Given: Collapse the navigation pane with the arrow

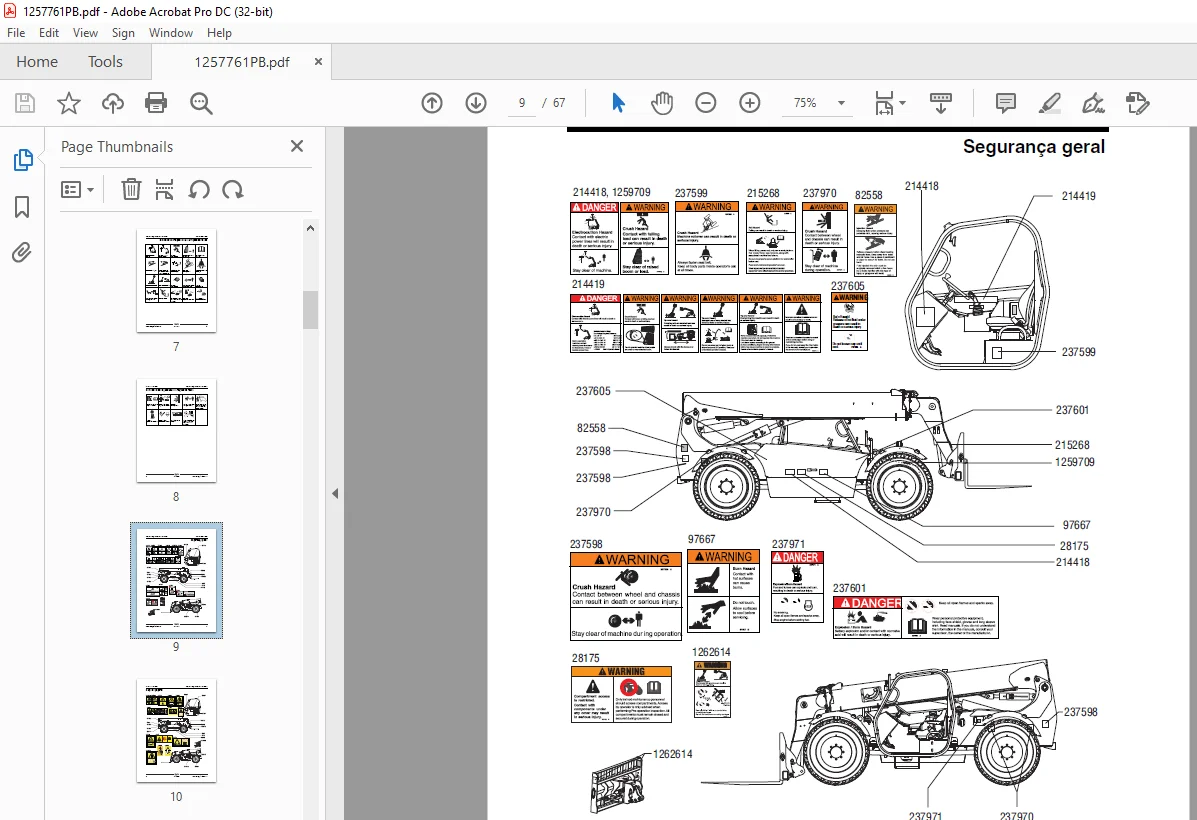Looking at the screenshot, I should coord(335,494).
